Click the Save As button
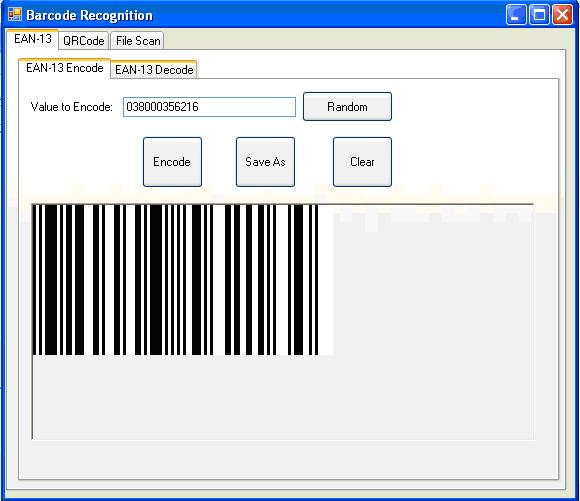Screen dimensions: 580x501 (x=265, y=162)
